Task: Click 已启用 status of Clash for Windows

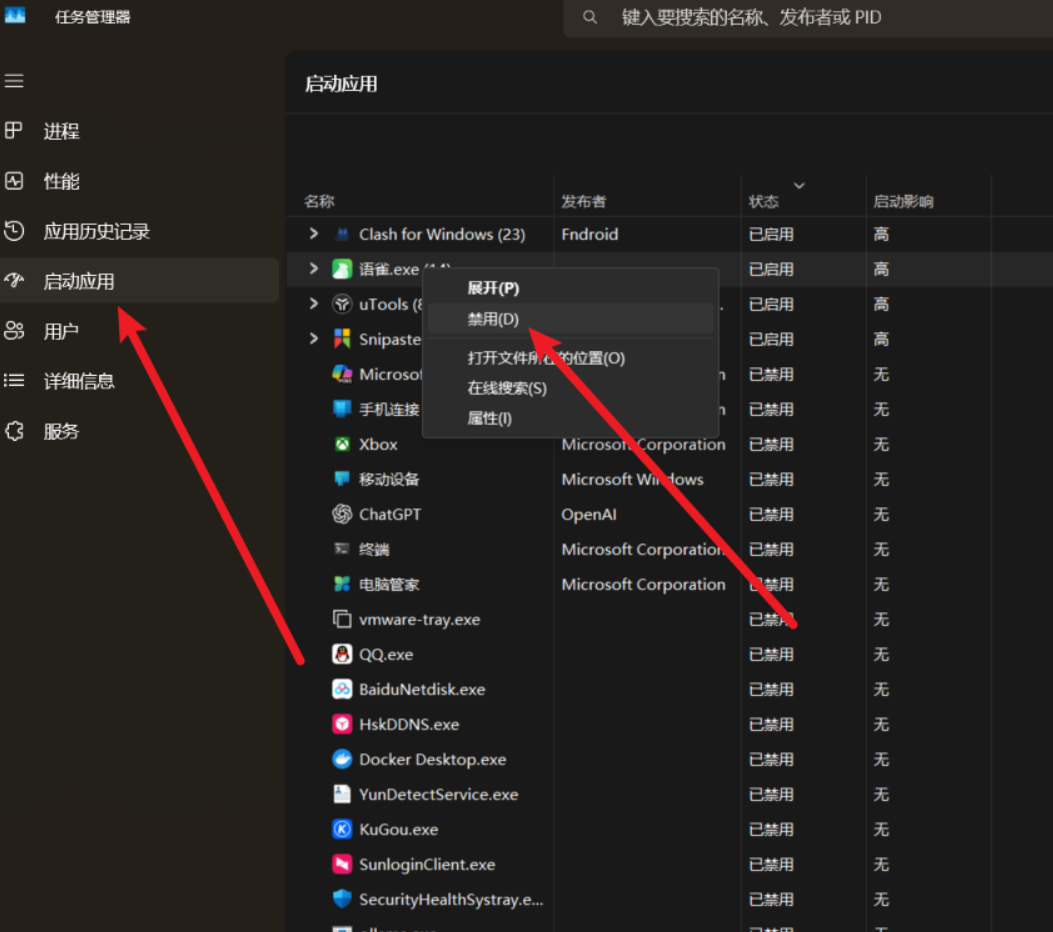Action: click(x=771, y=234)
